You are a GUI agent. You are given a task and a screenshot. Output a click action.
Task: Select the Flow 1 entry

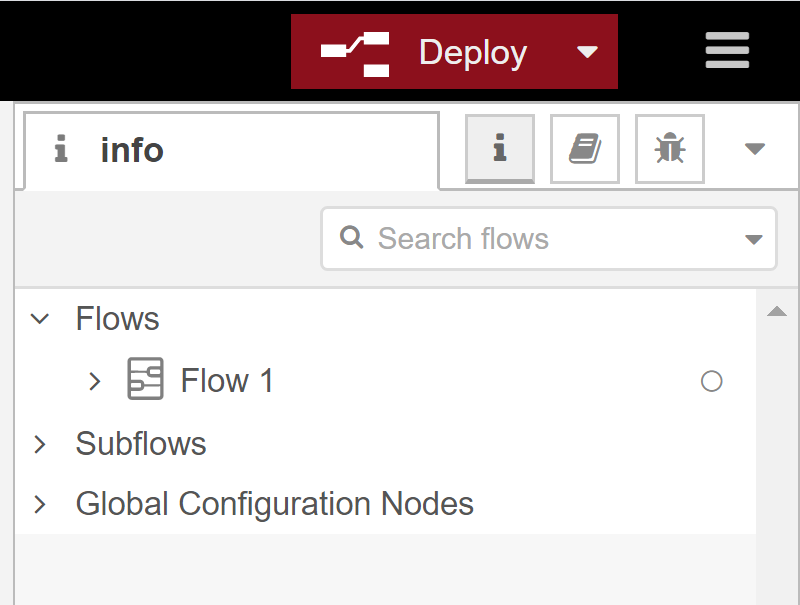[x=228, y=381]
